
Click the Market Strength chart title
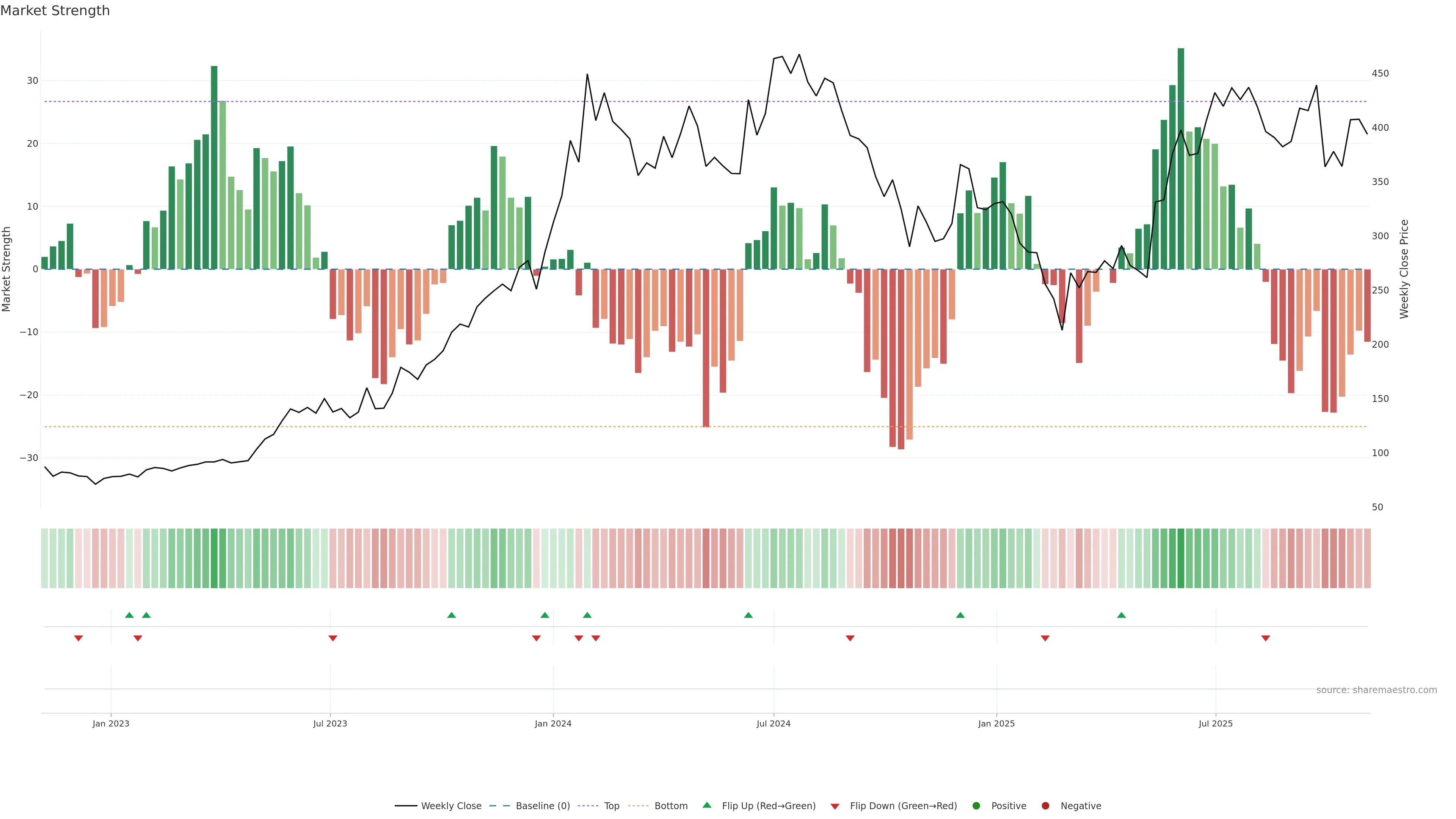55,11
